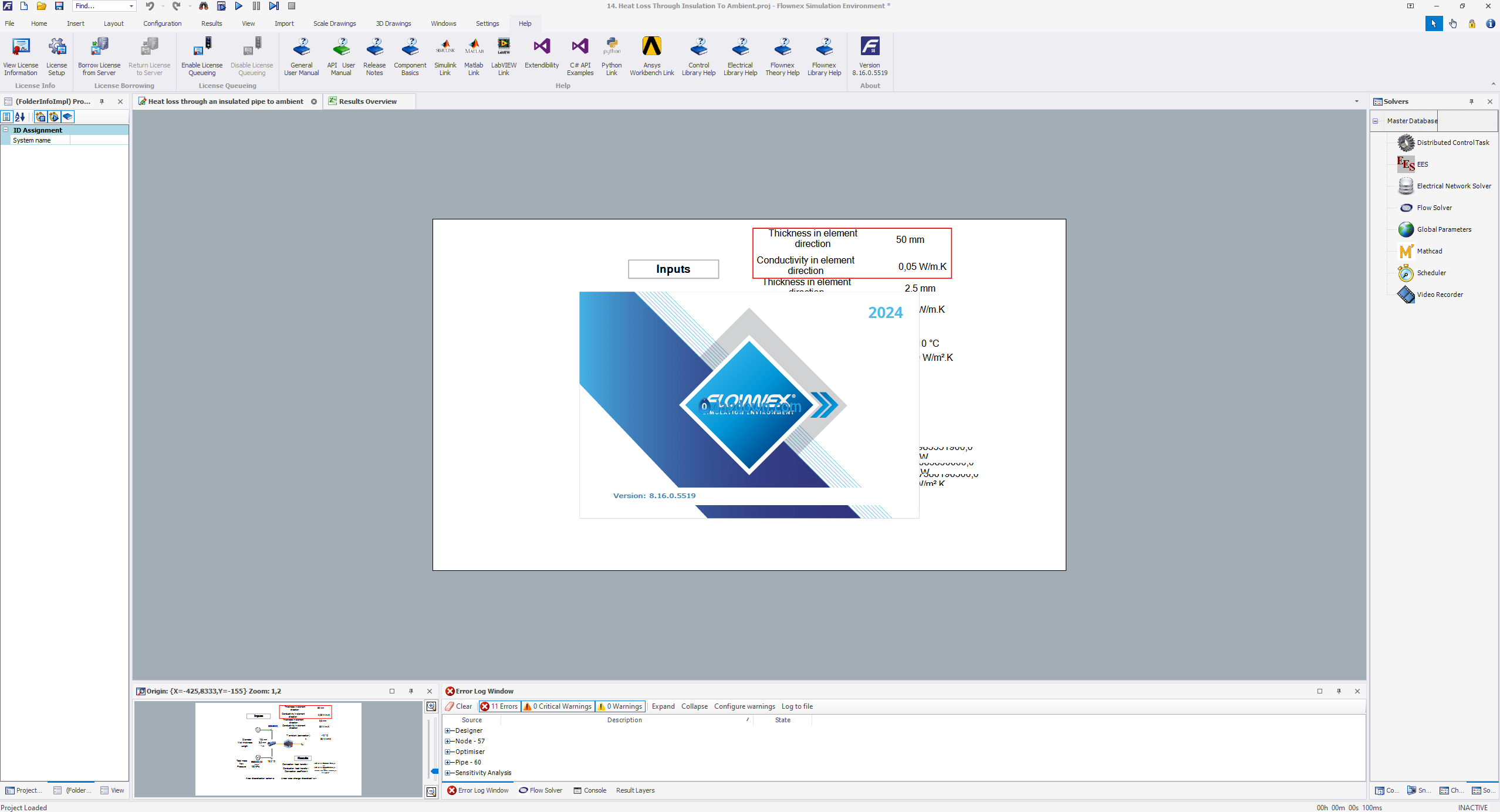1500x812 pixels.
Task: Open the Results ribbon tab
Action: tap(212, 23)
